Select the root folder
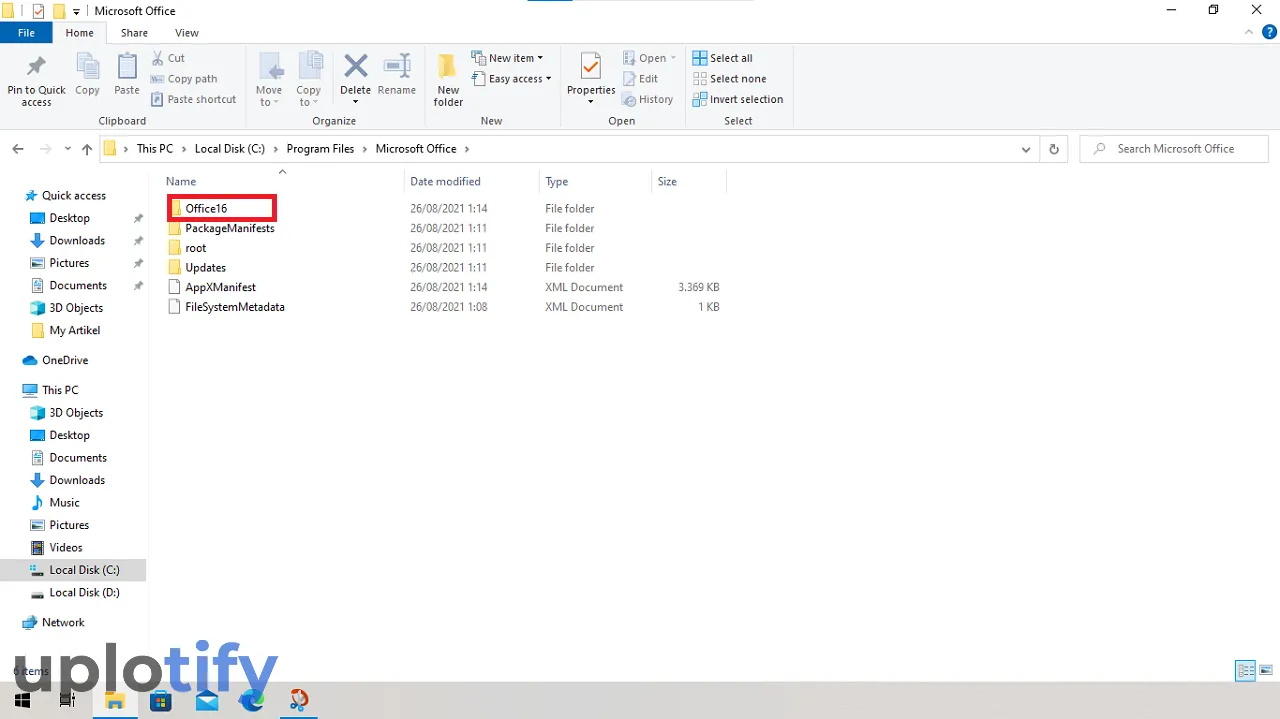 (x=187, y=248)
